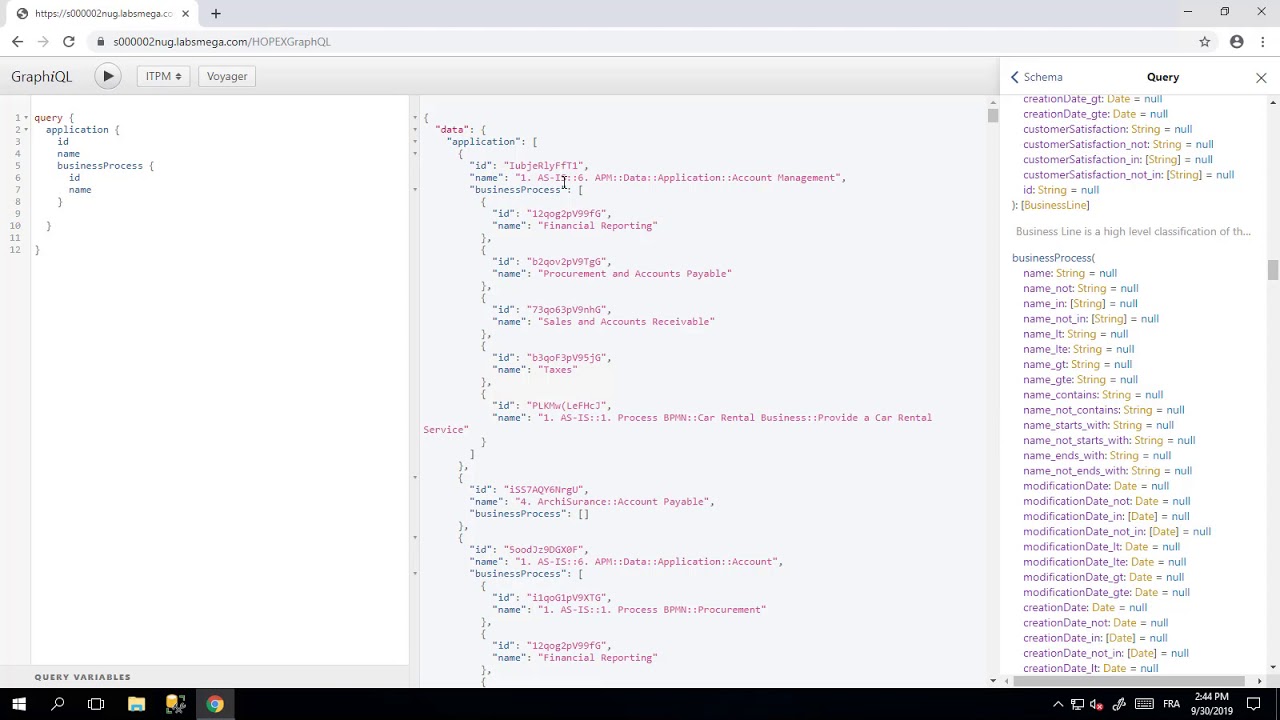This screenshot has height=720, width=1280.
Task: Show hidden system tray icons
Action: pos(1058,704)
